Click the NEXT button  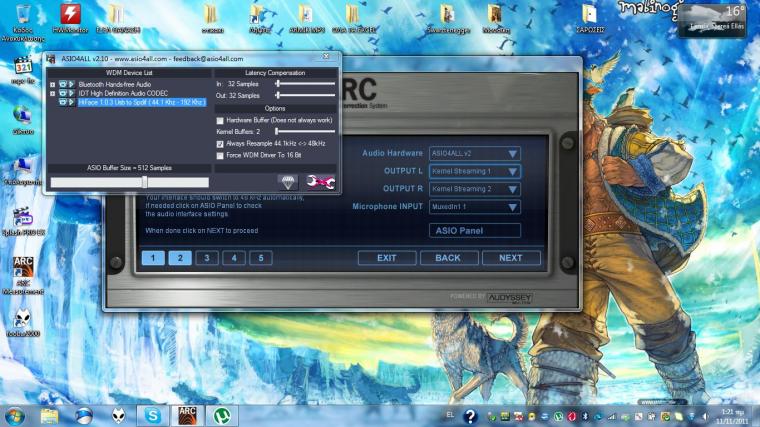[x=510, y=257]
